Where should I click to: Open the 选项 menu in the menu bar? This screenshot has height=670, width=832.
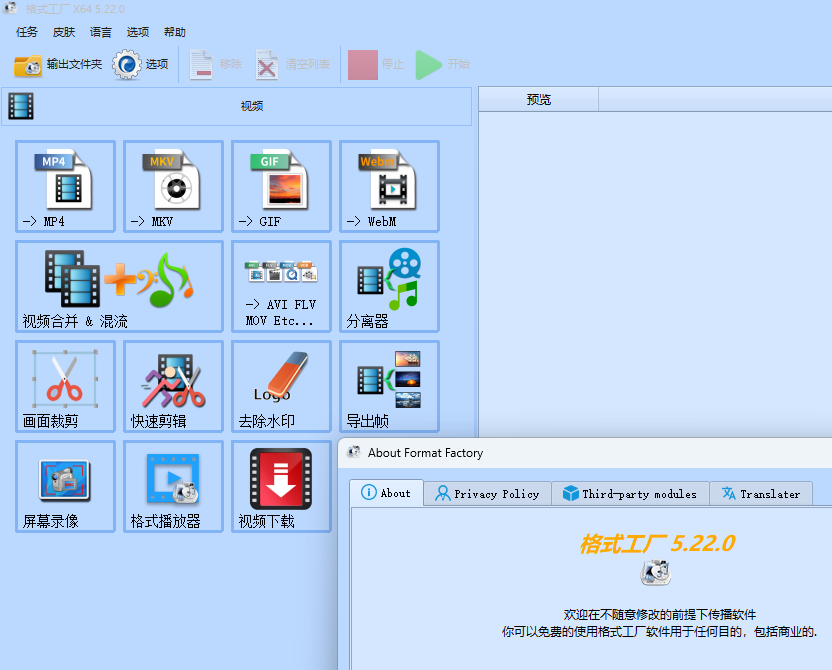coord(138,32)
